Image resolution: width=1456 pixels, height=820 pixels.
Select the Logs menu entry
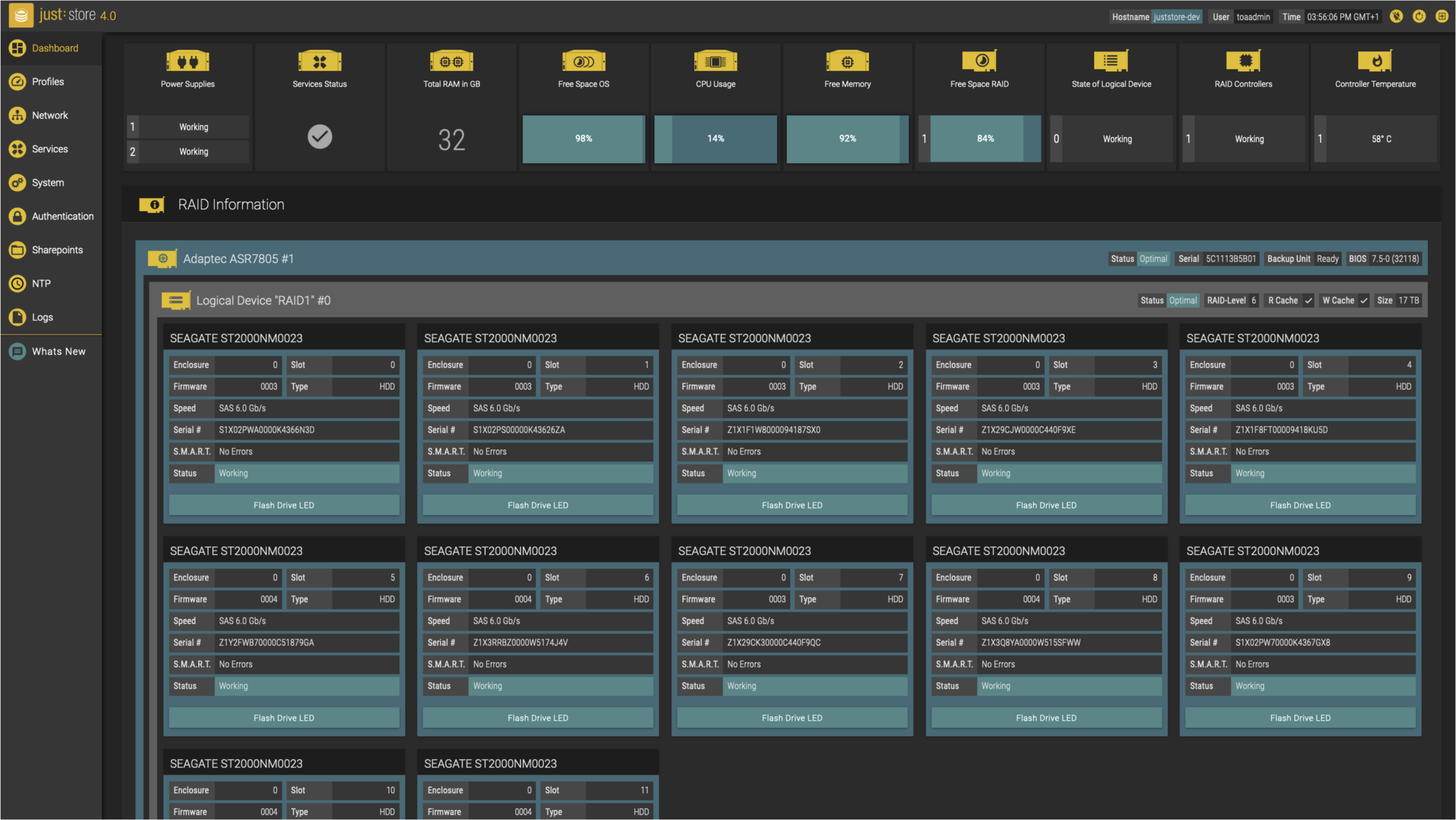(x=51, y=317)
